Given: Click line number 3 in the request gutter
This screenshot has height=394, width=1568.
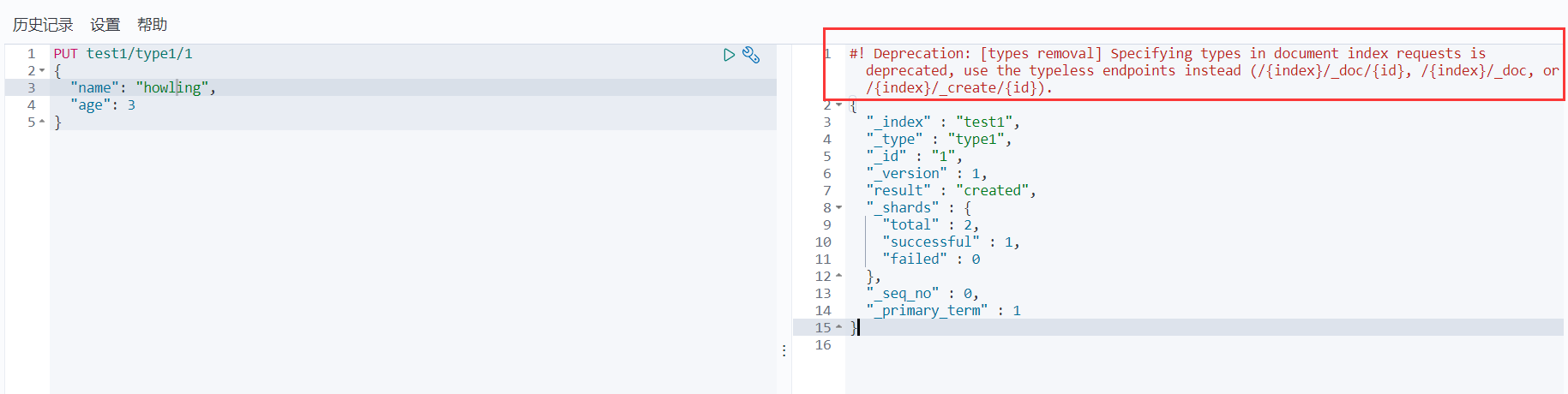Looking at the screenshot, I should (x=32, y=88).
